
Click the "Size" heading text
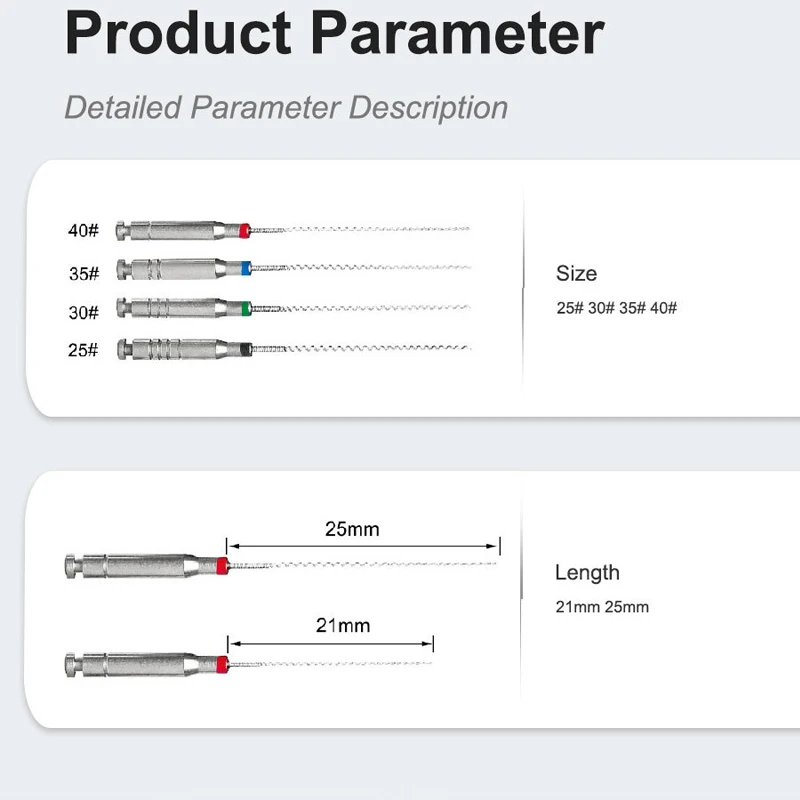pyautogui.click(x=576, y=273)
